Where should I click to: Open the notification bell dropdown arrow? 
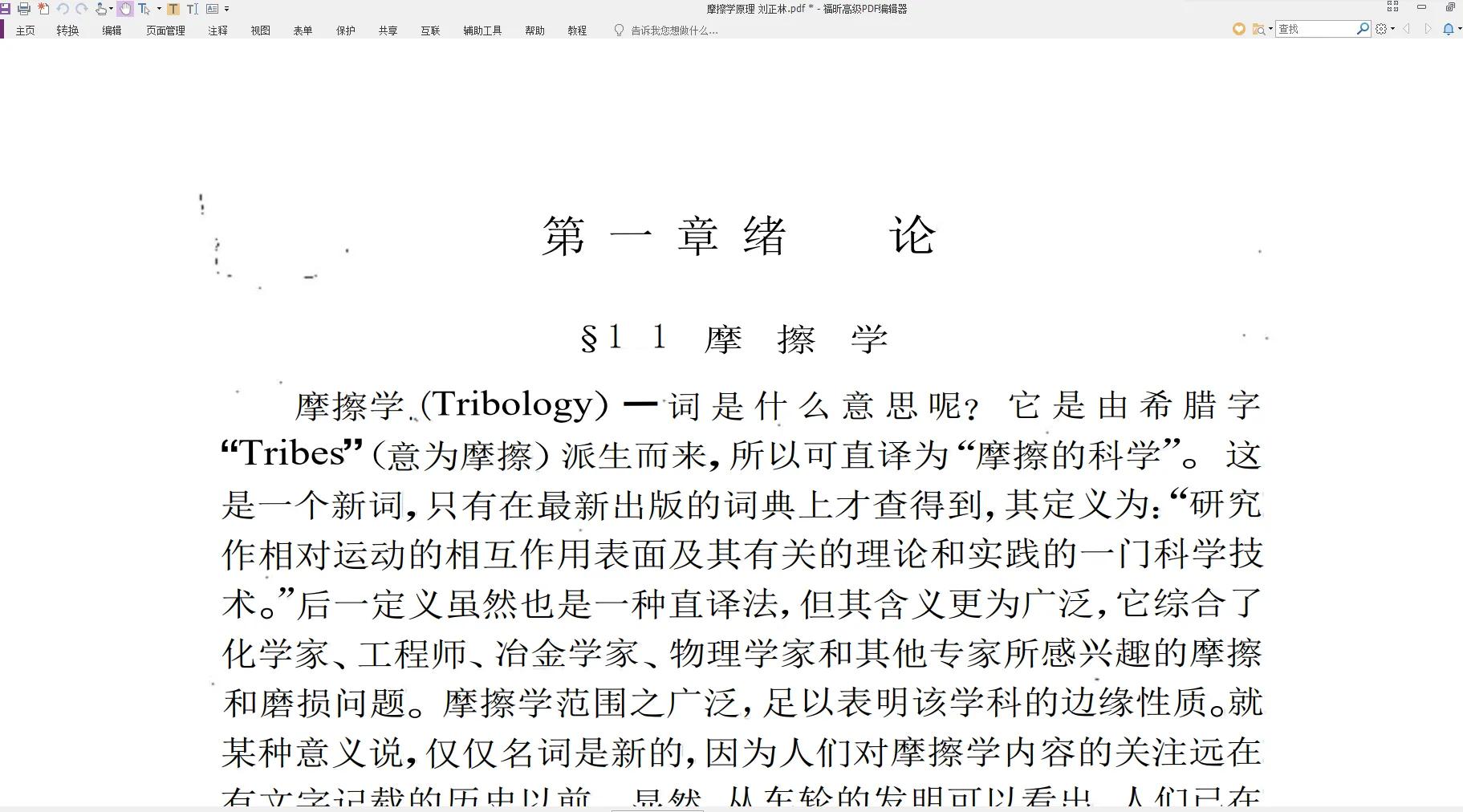click(x=1460, y=29)
